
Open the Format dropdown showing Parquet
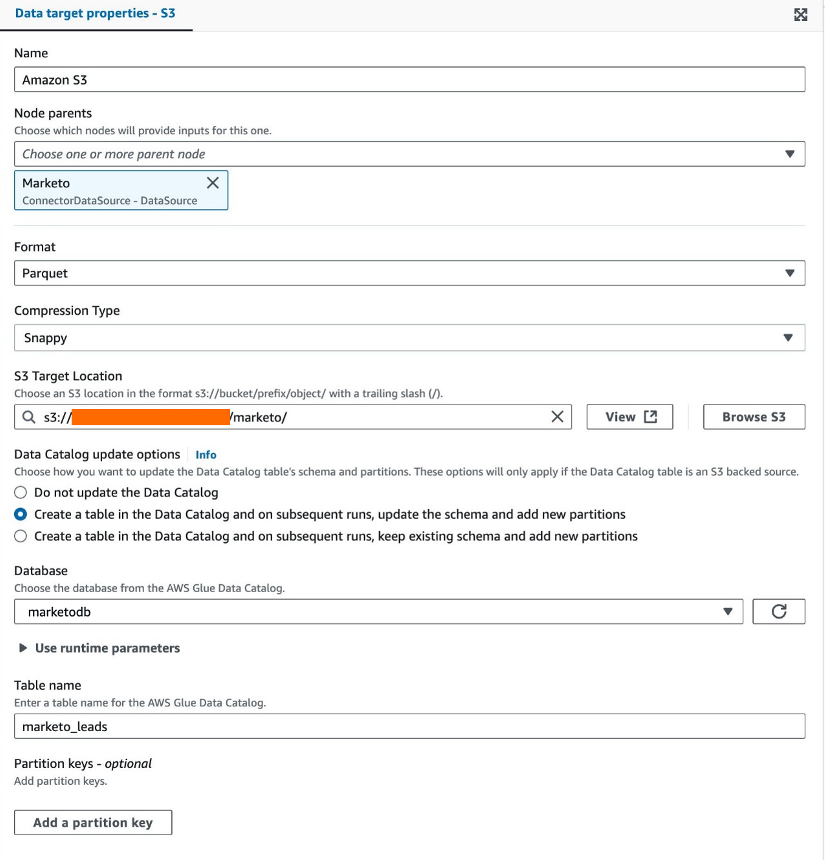[409, 273]
